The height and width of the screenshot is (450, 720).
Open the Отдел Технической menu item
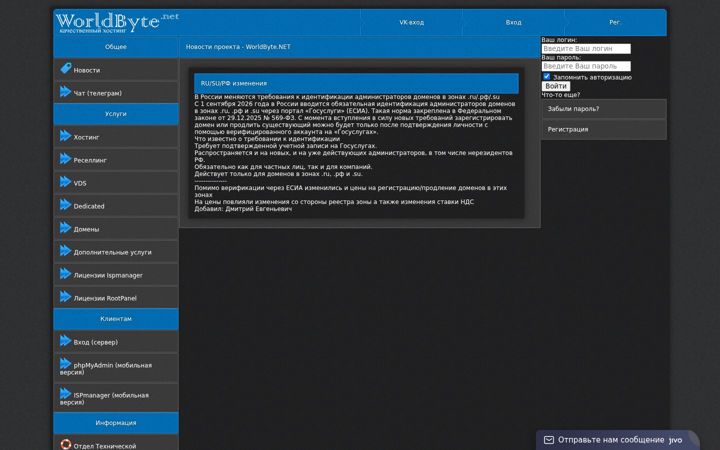[x=116, y=444]
